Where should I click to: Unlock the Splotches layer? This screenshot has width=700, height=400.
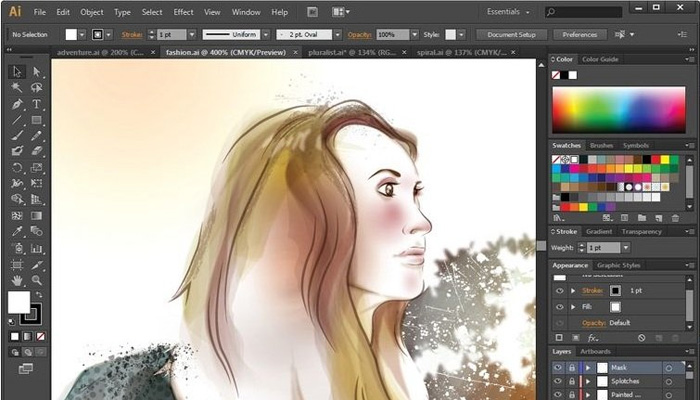pyautogui.click(x=572, y=382)
